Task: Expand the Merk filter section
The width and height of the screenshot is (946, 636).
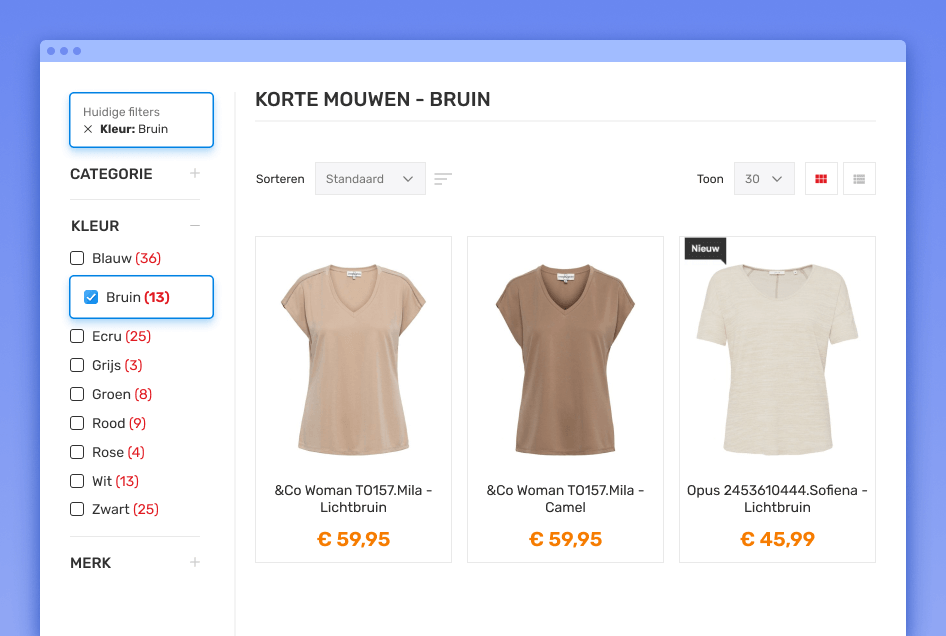Action: point(194,563)
